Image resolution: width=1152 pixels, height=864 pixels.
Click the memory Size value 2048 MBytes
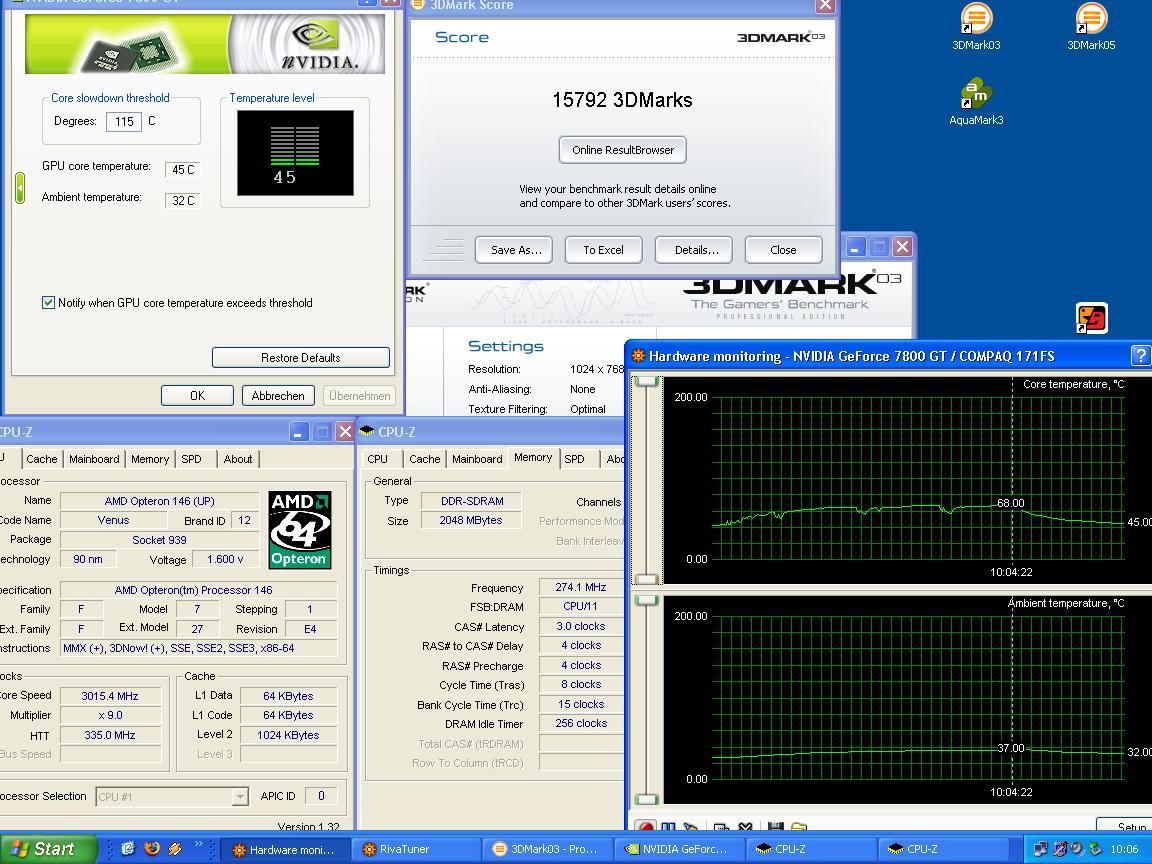pos(471,520)
